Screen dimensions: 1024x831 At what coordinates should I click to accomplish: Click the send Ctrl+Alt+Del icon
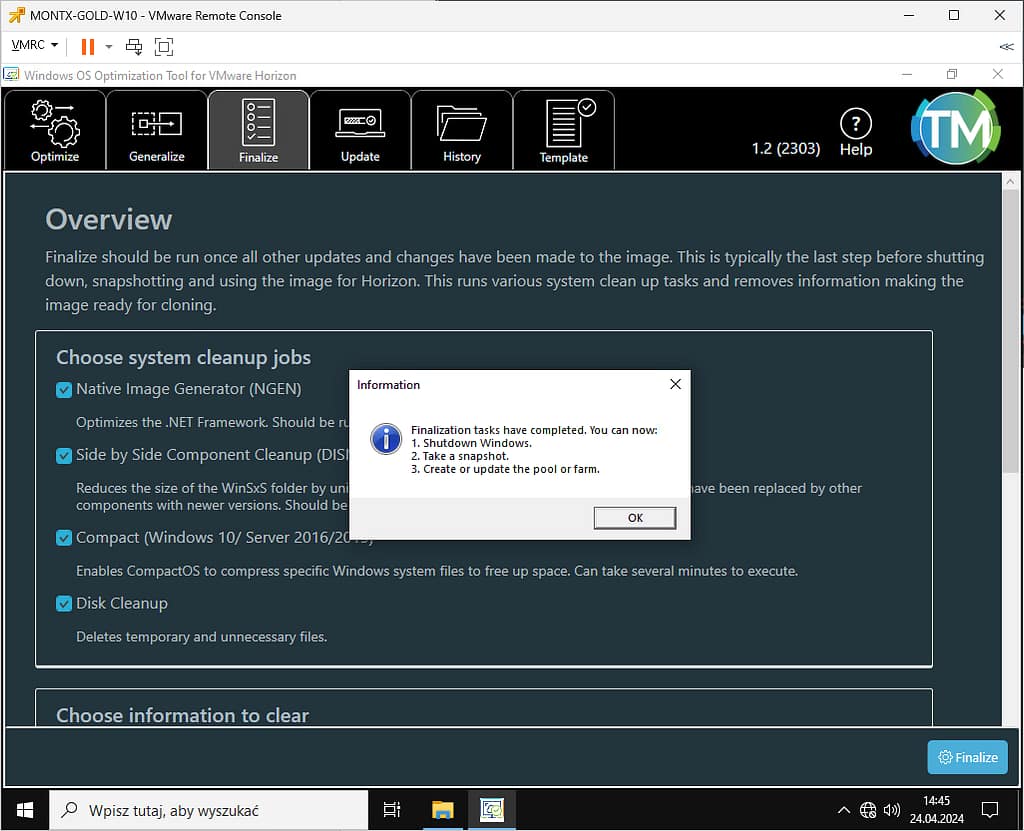134,46
